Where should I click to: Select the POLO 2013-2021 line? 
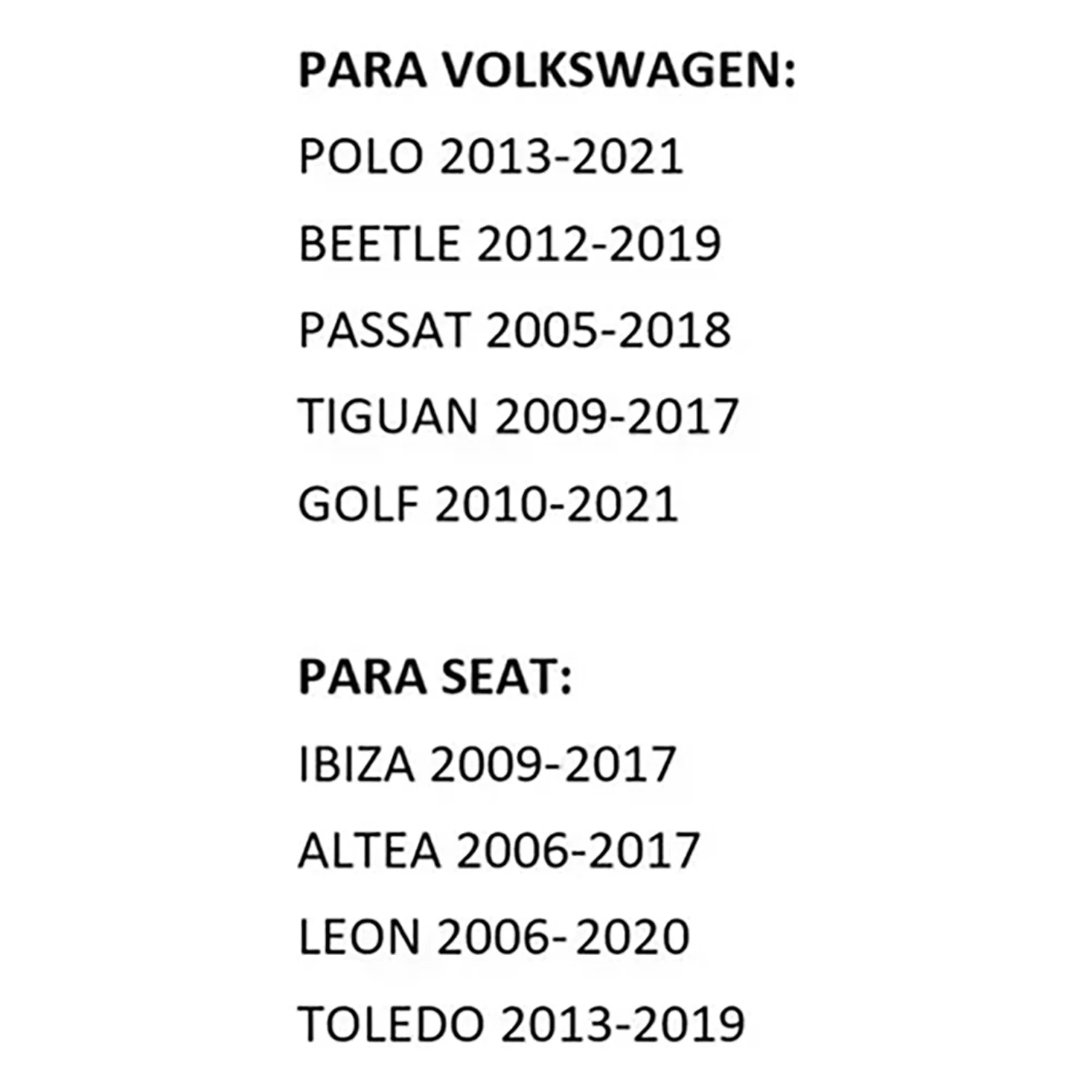coord(491,157)
